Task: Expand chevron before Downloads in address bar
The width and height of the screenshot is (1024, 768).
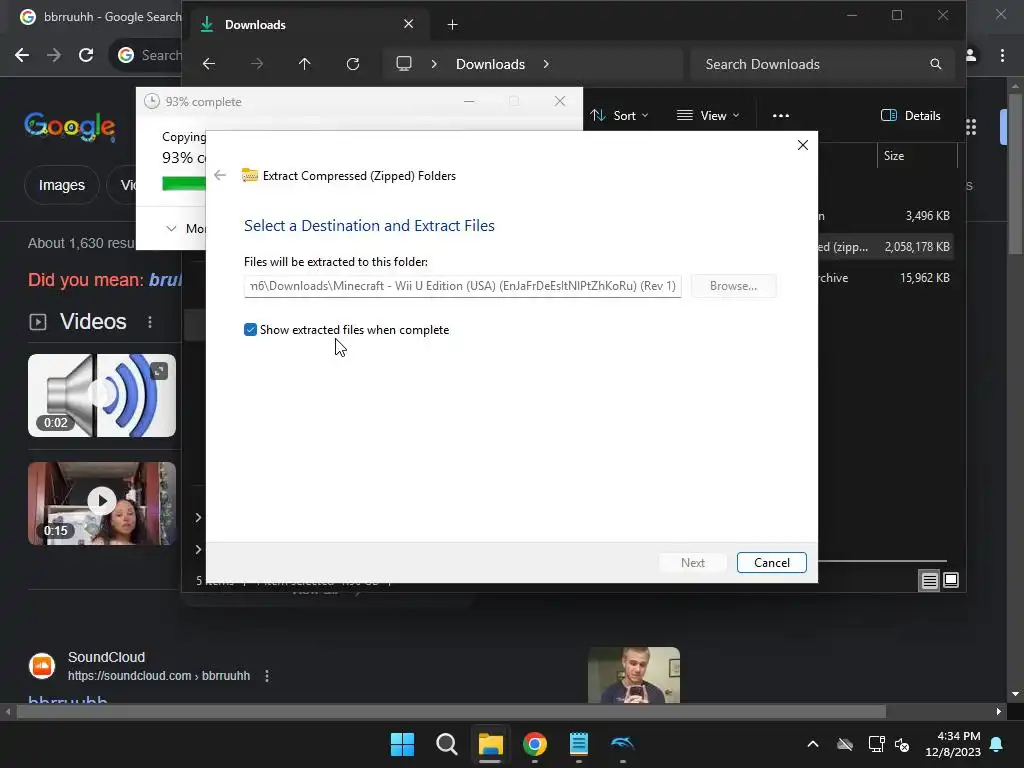Action: point(434,64)
